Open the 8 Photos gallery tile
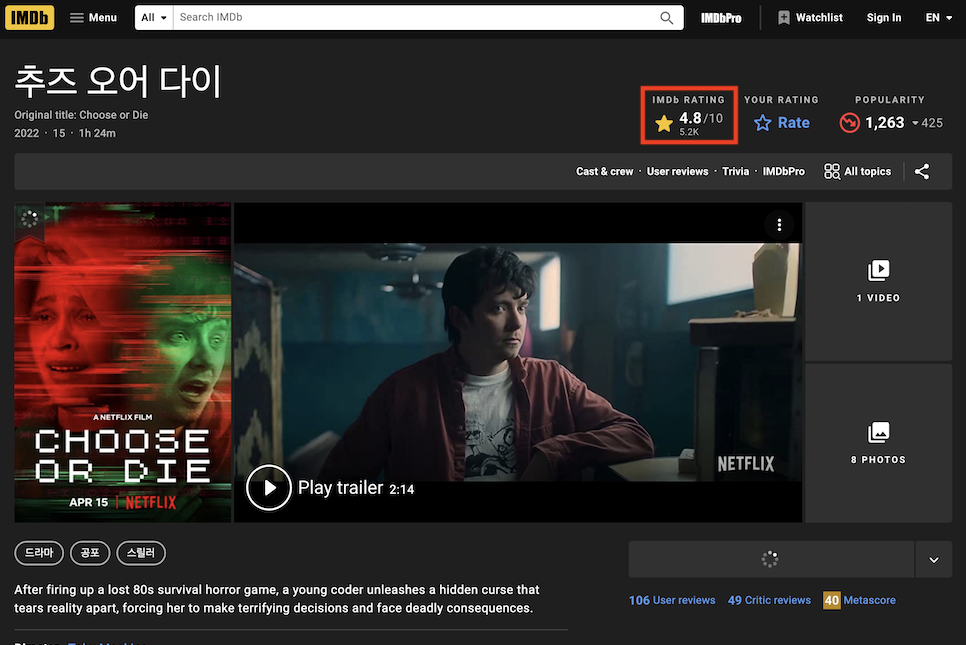This screenshot has height=645, width=966. click(x=878, y=443)
